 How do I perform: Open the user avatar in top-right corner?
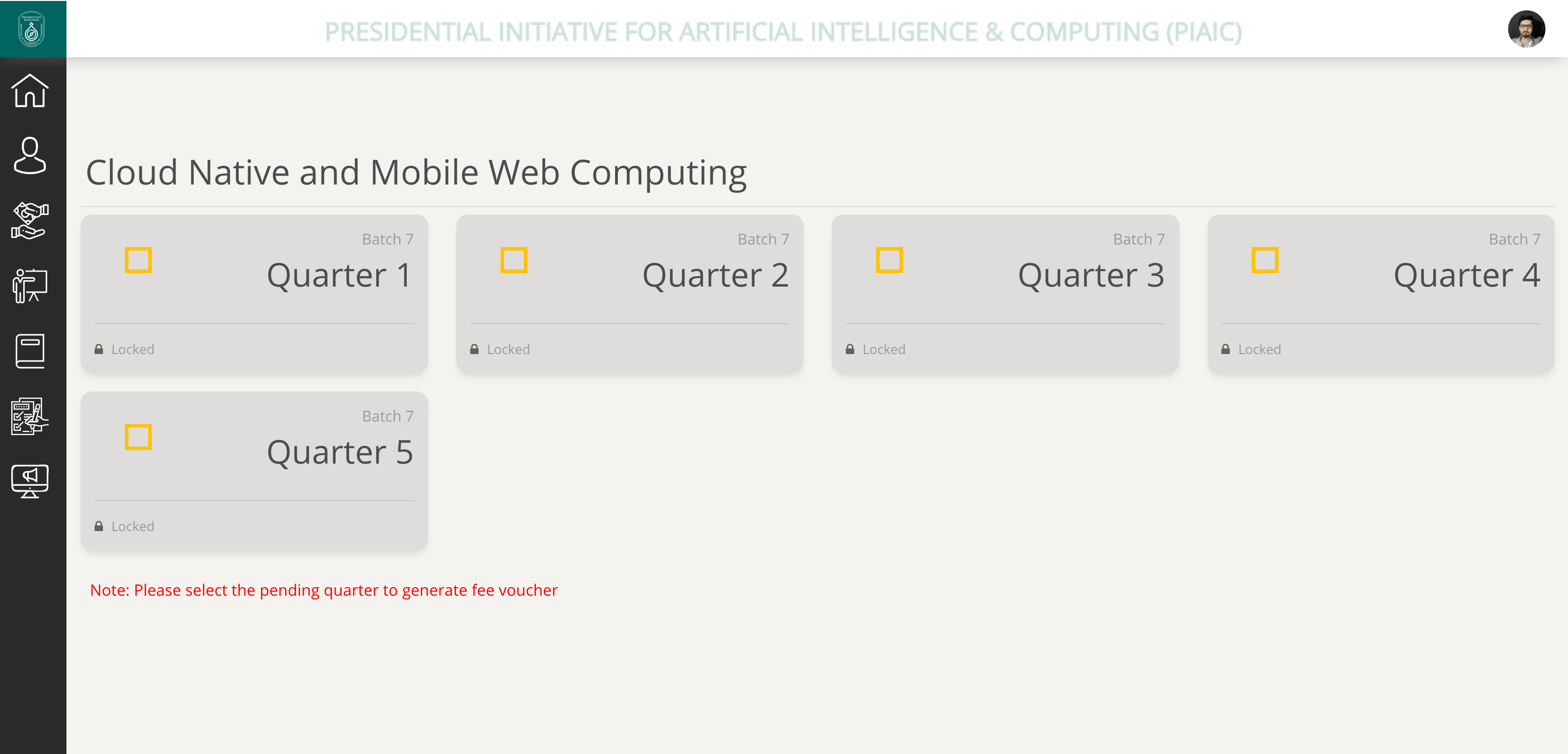tap(1525, 29)
